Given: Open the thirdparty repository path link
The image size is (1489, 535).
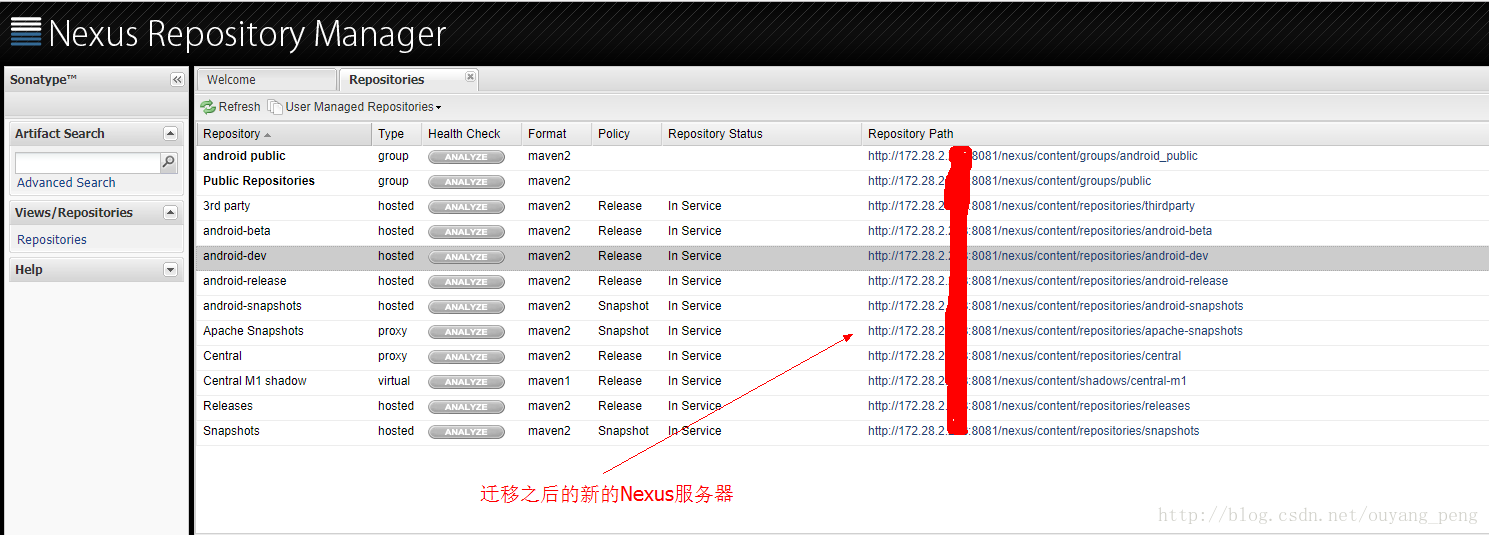Looking at the screenshot, I should click(x=1031, y=206).
